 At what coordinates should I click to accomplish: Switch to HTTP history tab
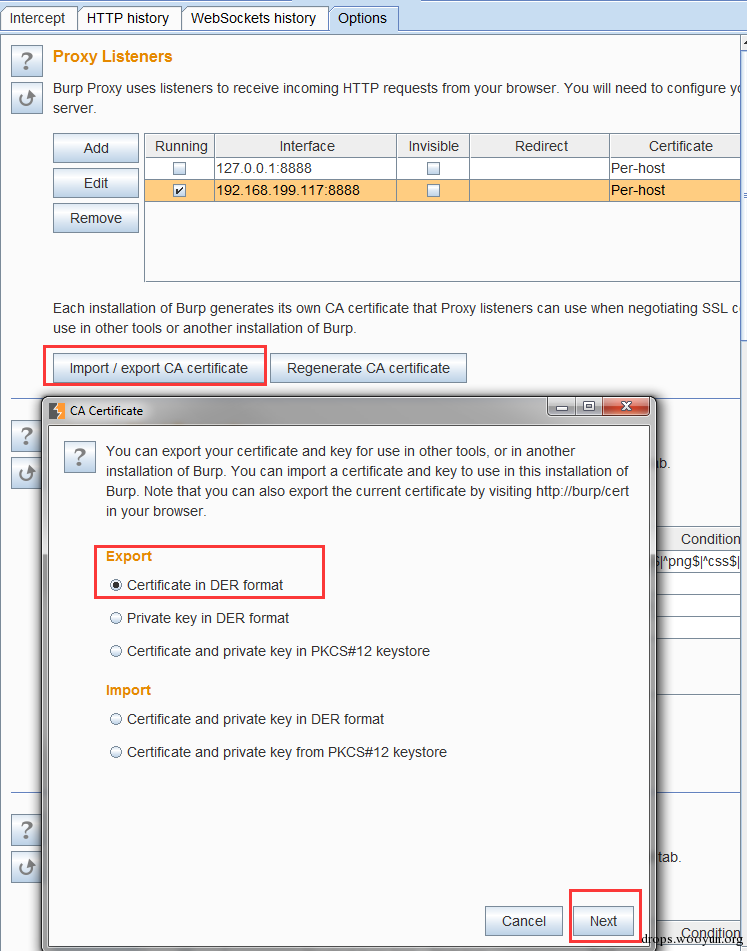coord(129,18)
